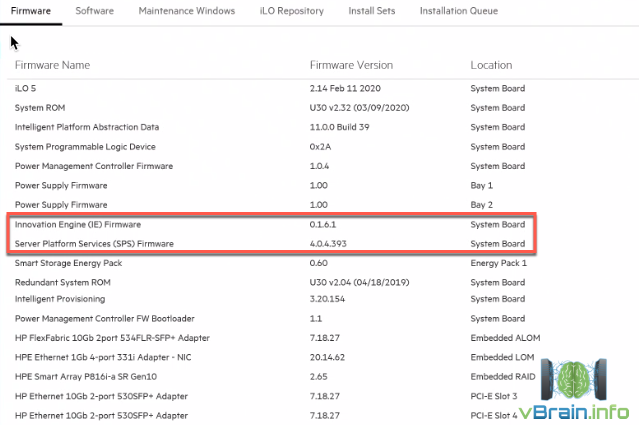Sort by Firmware Version column header
639x425 pixels.
[351, 65]
